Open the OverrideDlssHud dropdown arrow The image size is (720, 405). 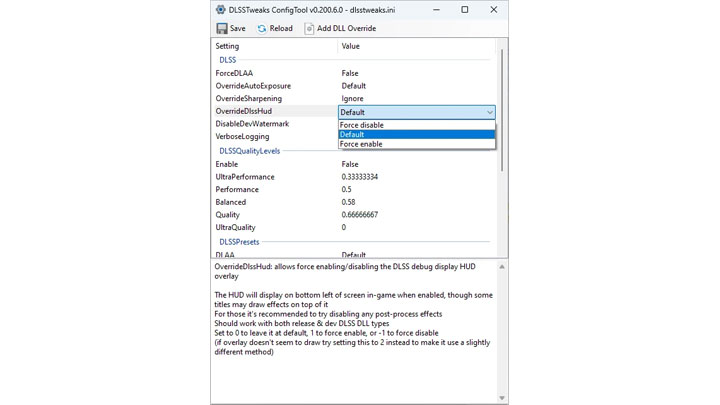[489, 112]
